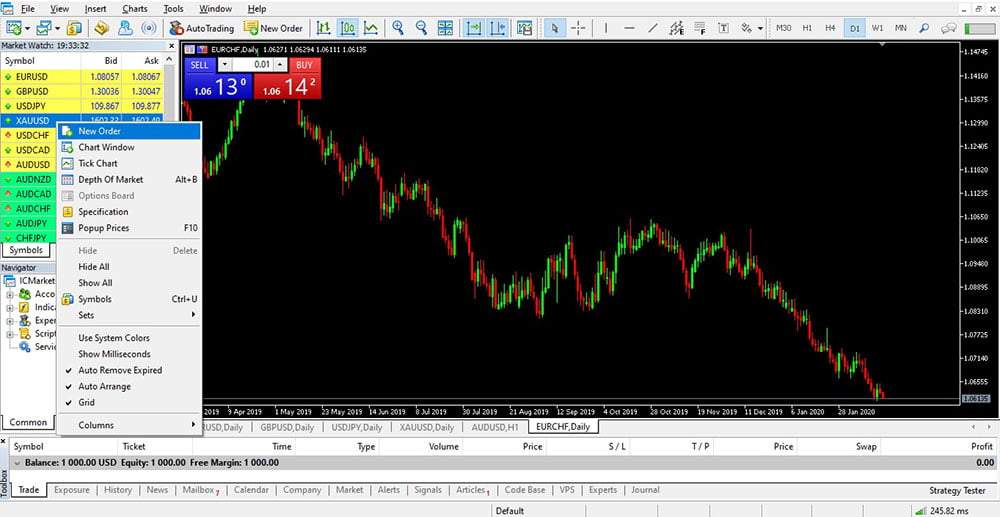Switch to the line chart icon

point(371,28)
